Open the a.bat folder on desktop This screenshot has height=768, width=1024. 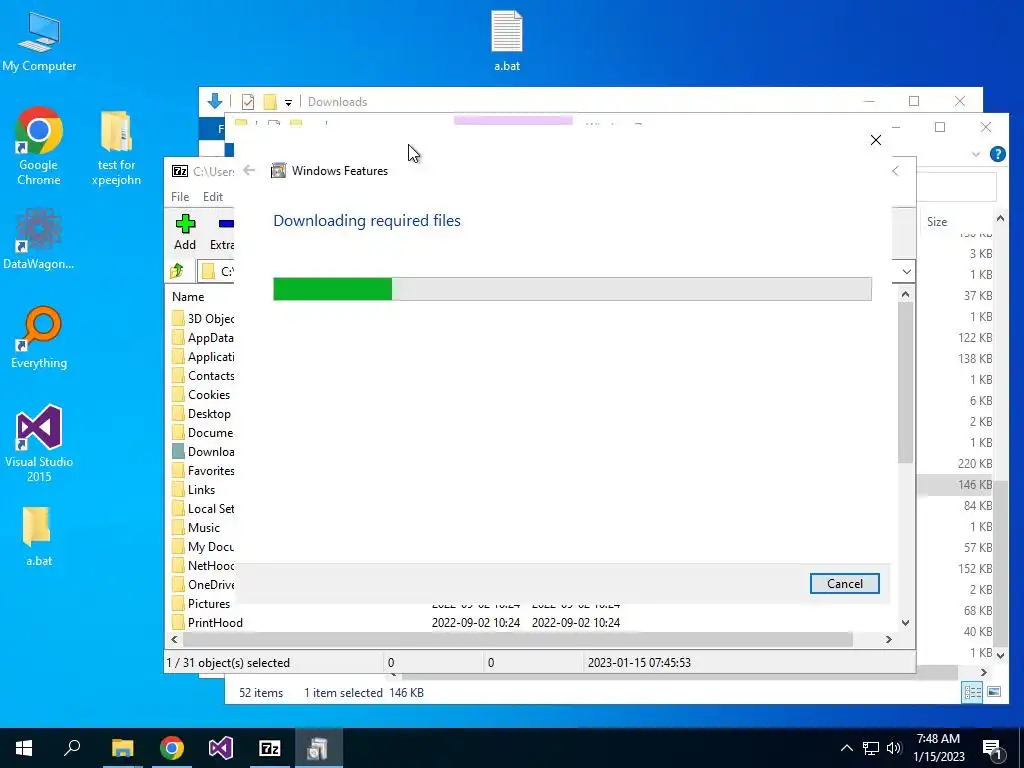pos(39,536)
